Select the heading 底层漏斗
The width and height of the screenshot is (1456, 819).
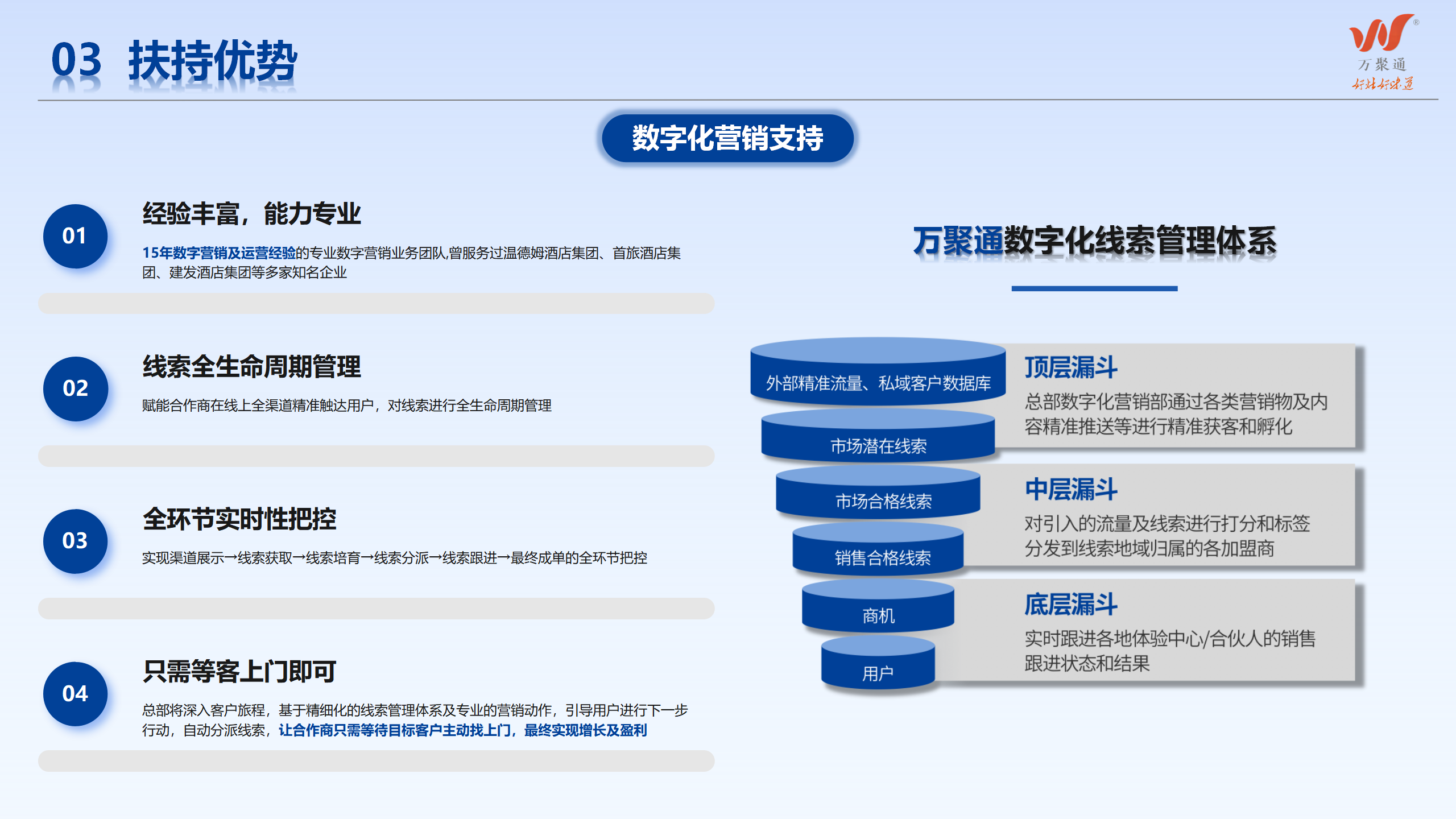[1071, 605]
